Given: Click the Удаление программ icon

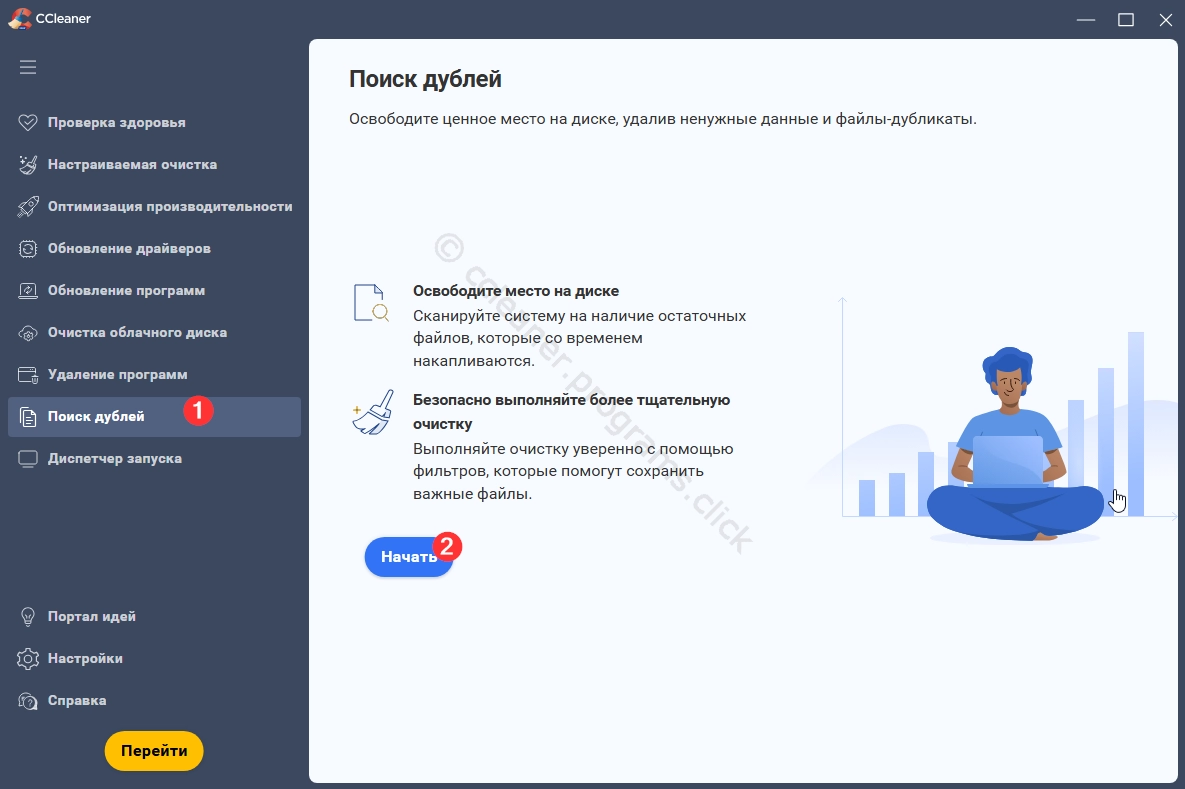Looking at the screenshot, I should tap(28, 375).
